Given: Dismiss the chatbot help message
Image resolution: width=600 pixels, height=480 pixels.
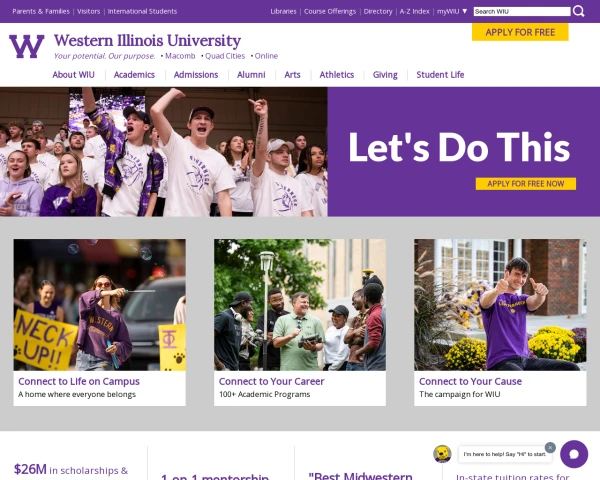Looking at the screenshot, I should coord(550,447).
